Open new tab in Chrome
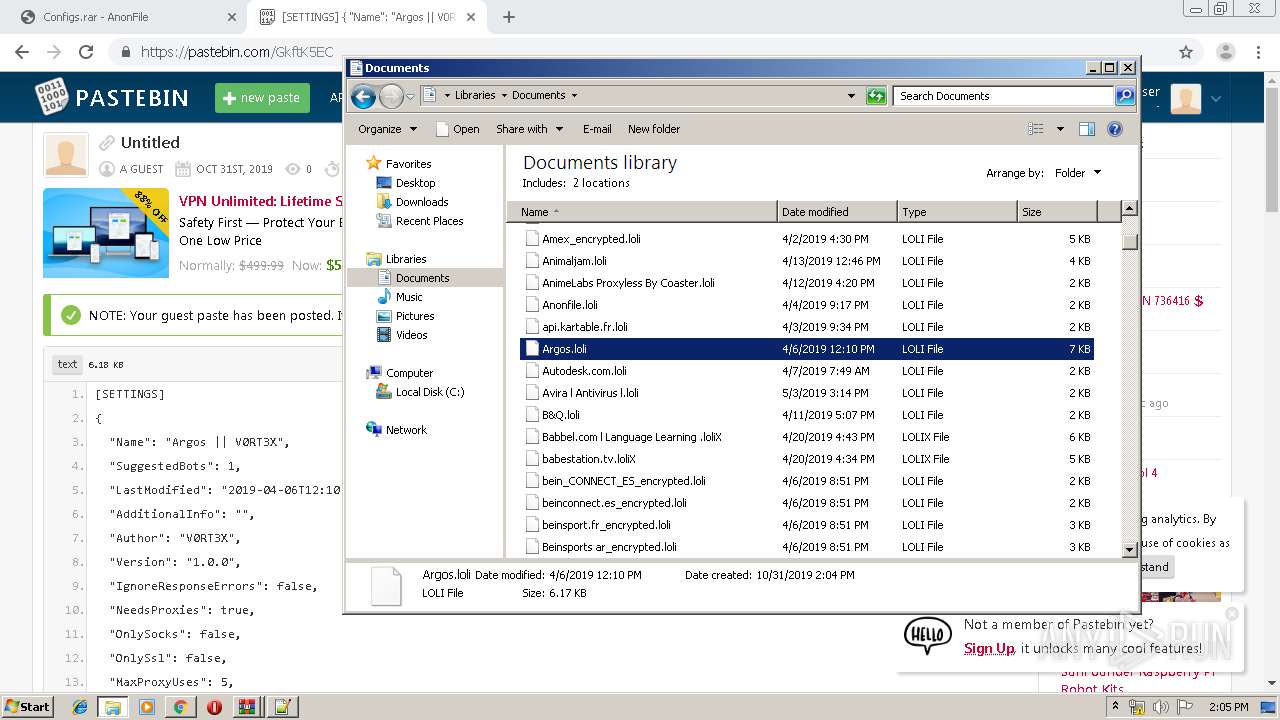This screenshot has height=720, width=1280. [x=509, y=17]
